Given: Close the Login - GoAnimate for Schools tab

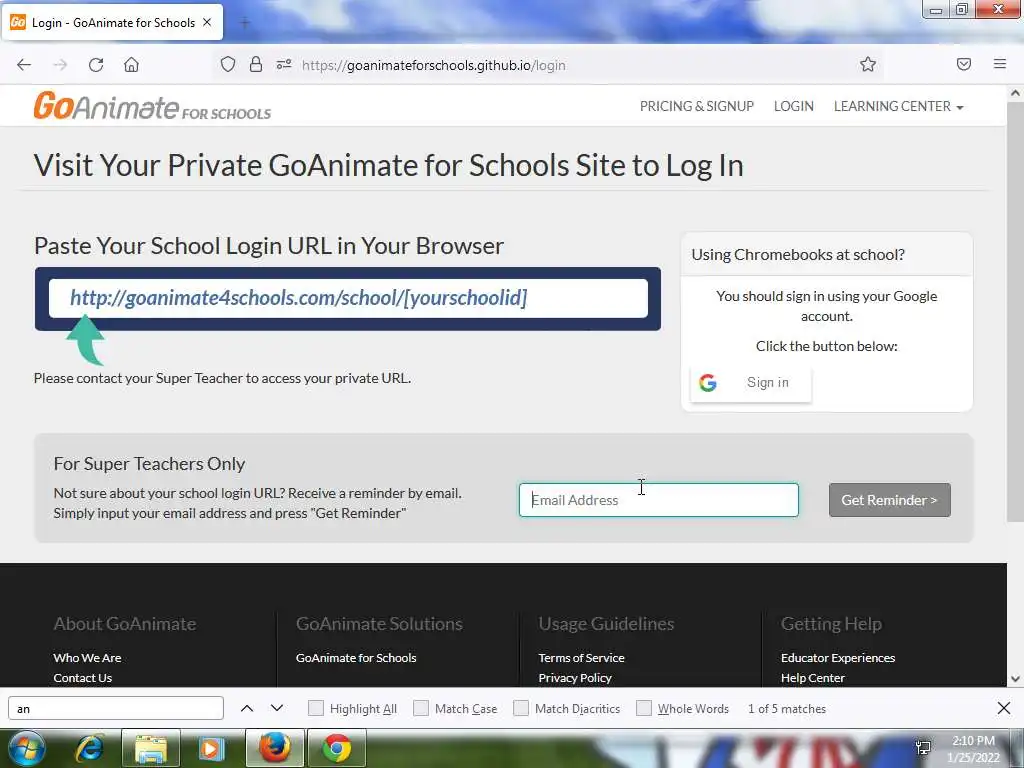Looking at the screenshot, I should pos(207,22).
